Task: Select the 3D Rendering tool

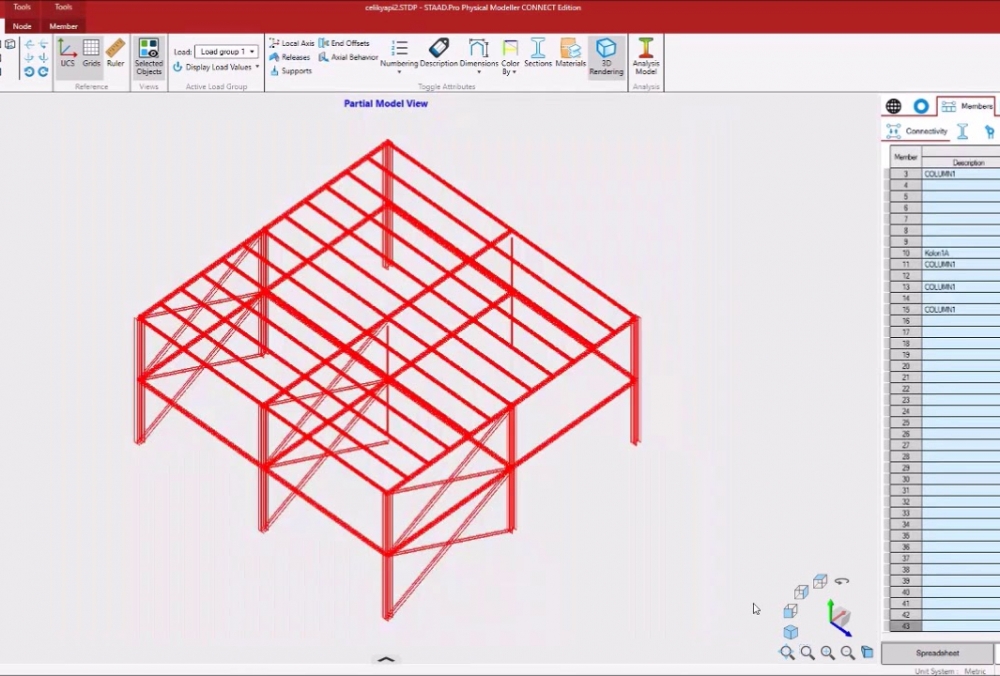Action: click(606, 57)
